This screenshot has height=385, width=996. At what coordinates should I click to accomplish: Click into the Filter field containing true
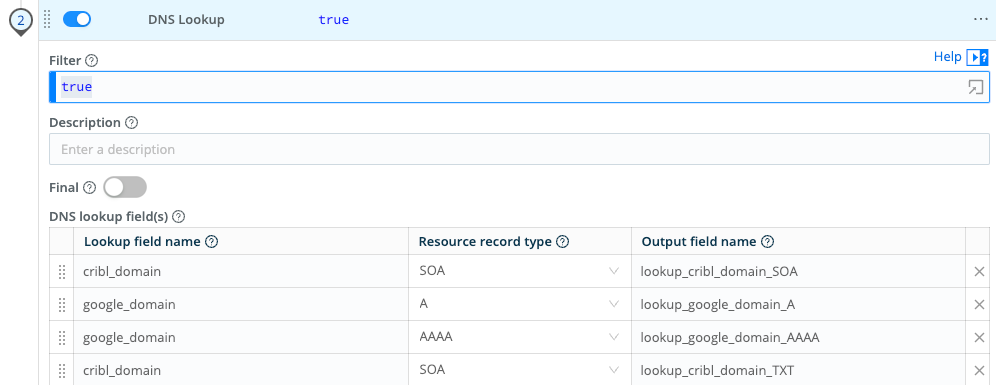click(519, 87)
